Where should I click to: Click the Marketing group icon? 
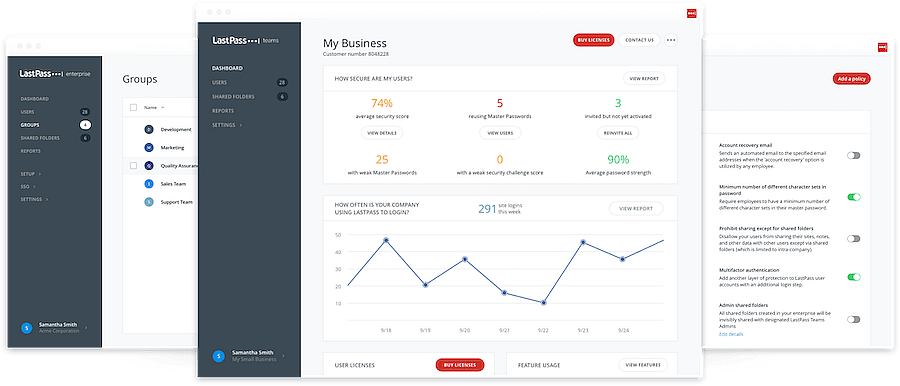[149, 148]
